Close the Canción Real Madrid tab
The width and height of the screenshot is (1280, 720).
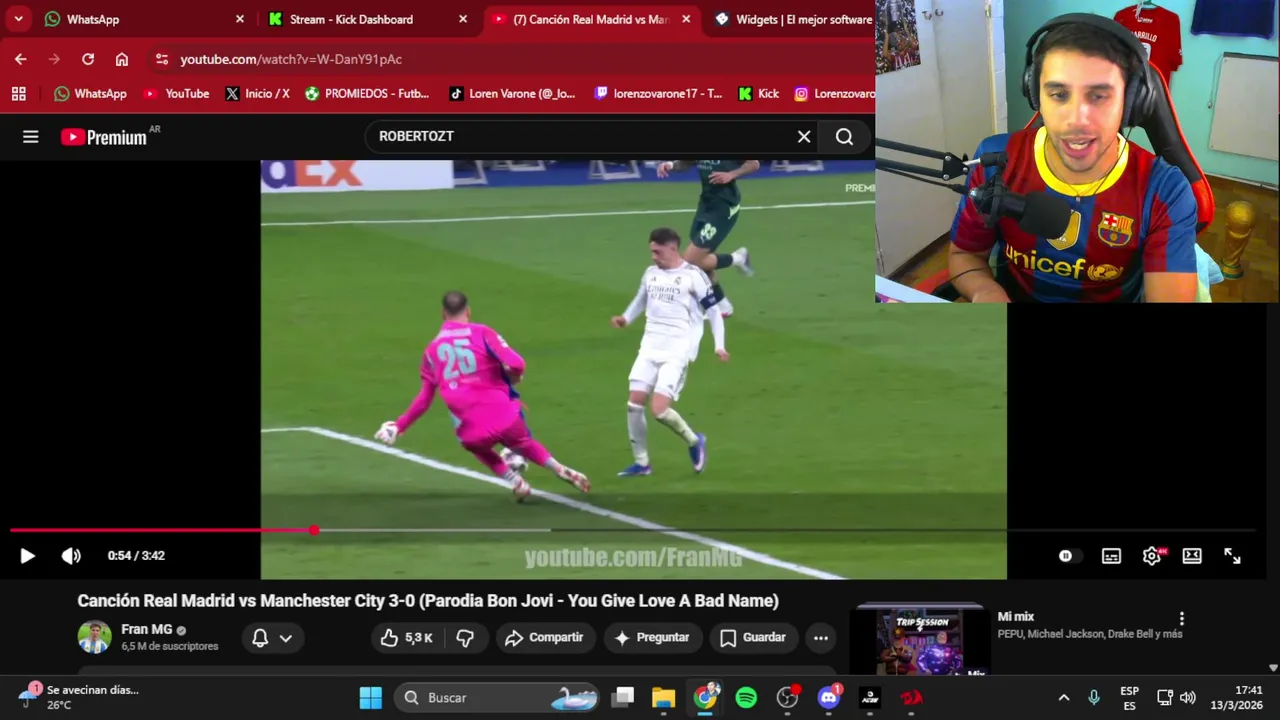[686, 19]
